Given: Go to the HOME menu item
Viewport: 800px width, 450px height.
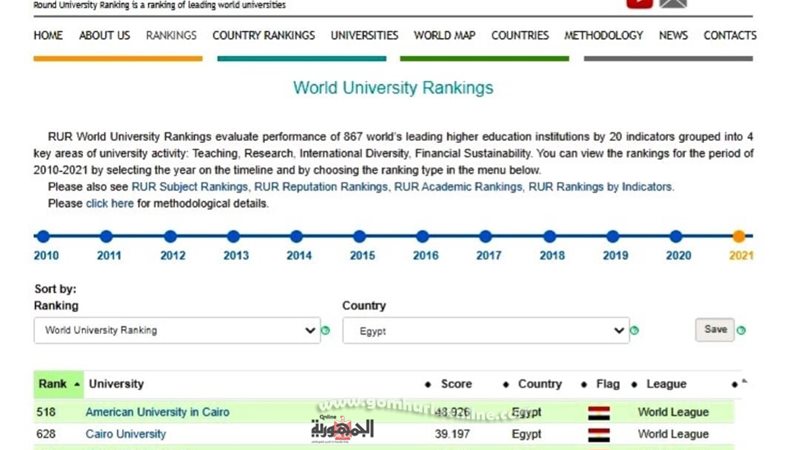Looking at the screenshot, I should (48, 35).
